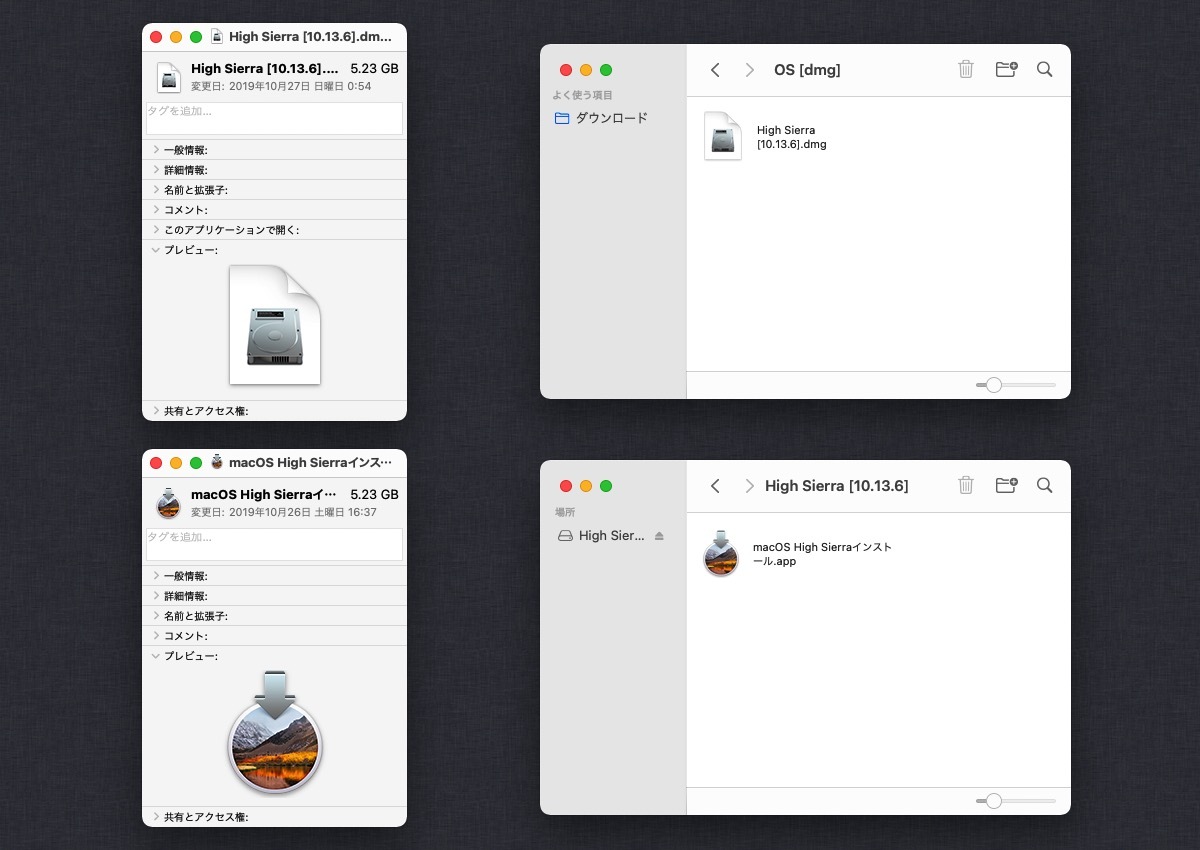Click new folder icon in OS [dmg] window

[x=1006, y=69]
